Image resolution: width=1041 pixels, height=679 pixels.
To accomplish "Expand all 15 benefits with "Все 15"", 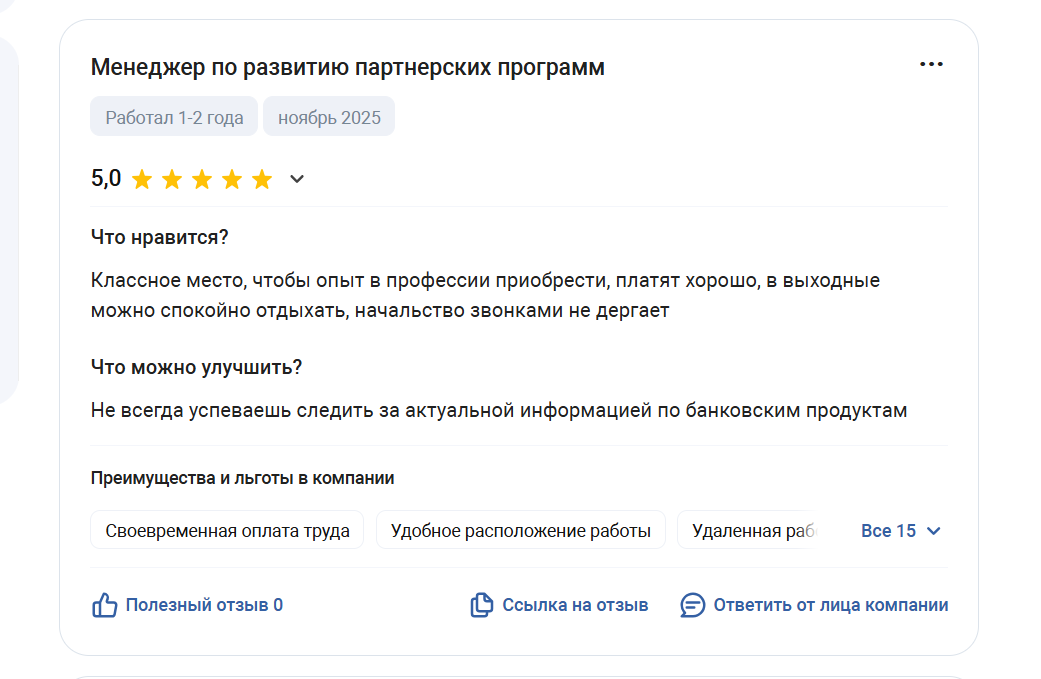I will tap(888, 531).
